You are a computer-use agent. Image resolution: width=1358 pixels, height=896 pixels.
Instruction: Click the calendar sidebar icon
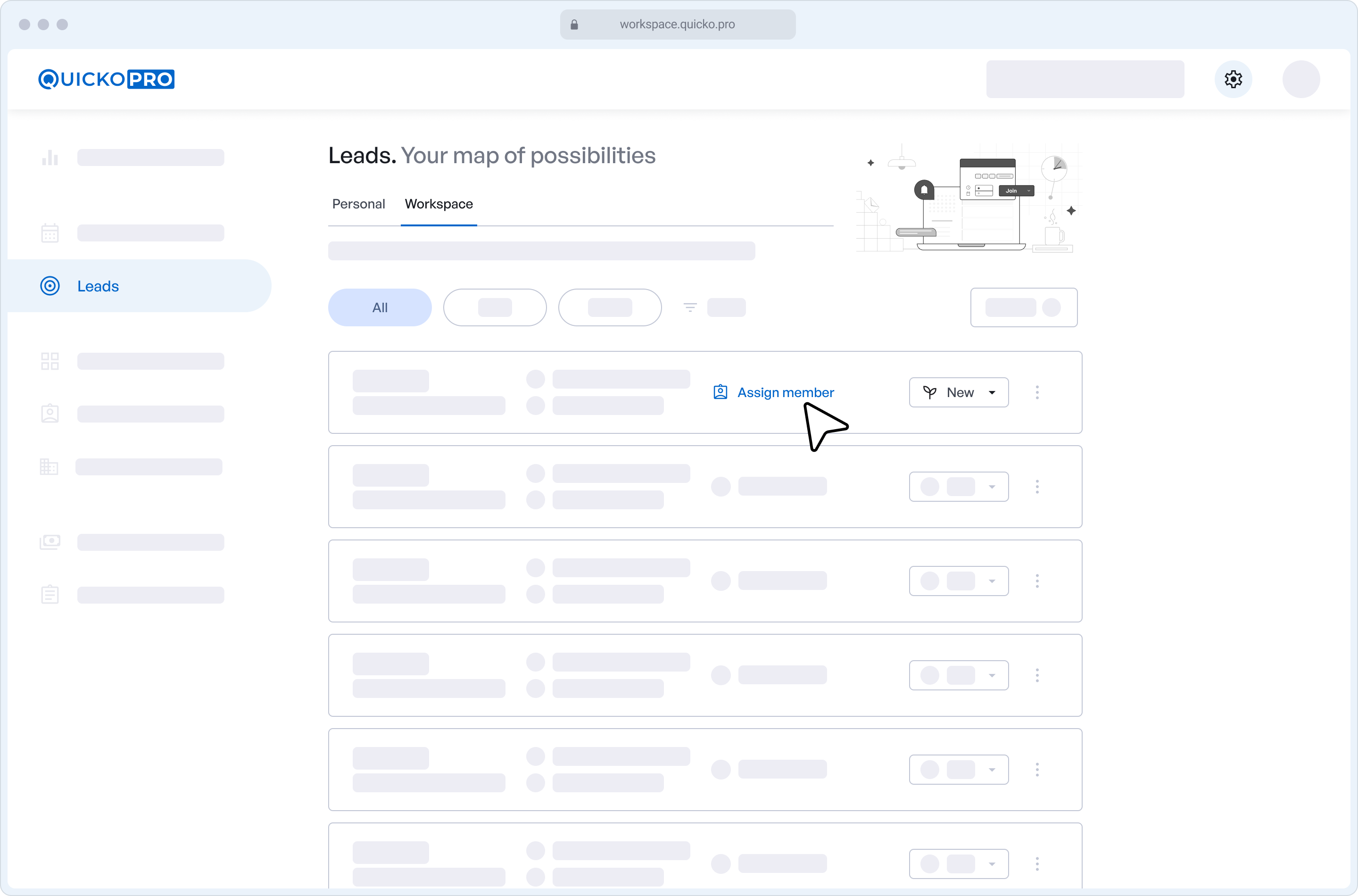[x=50, y=232]
